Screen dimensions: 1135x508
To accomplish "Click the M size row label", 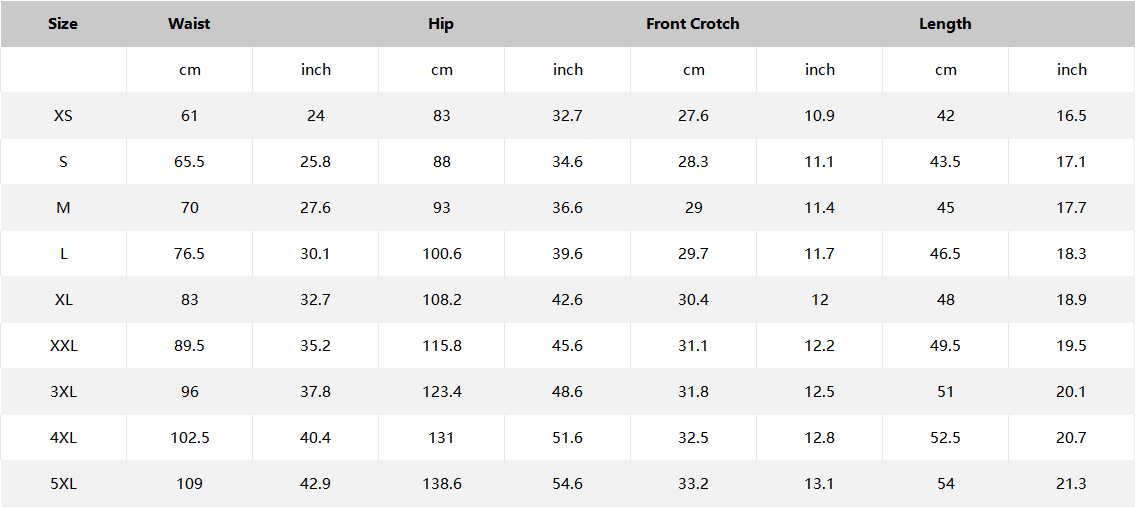I will click(63, 208).
